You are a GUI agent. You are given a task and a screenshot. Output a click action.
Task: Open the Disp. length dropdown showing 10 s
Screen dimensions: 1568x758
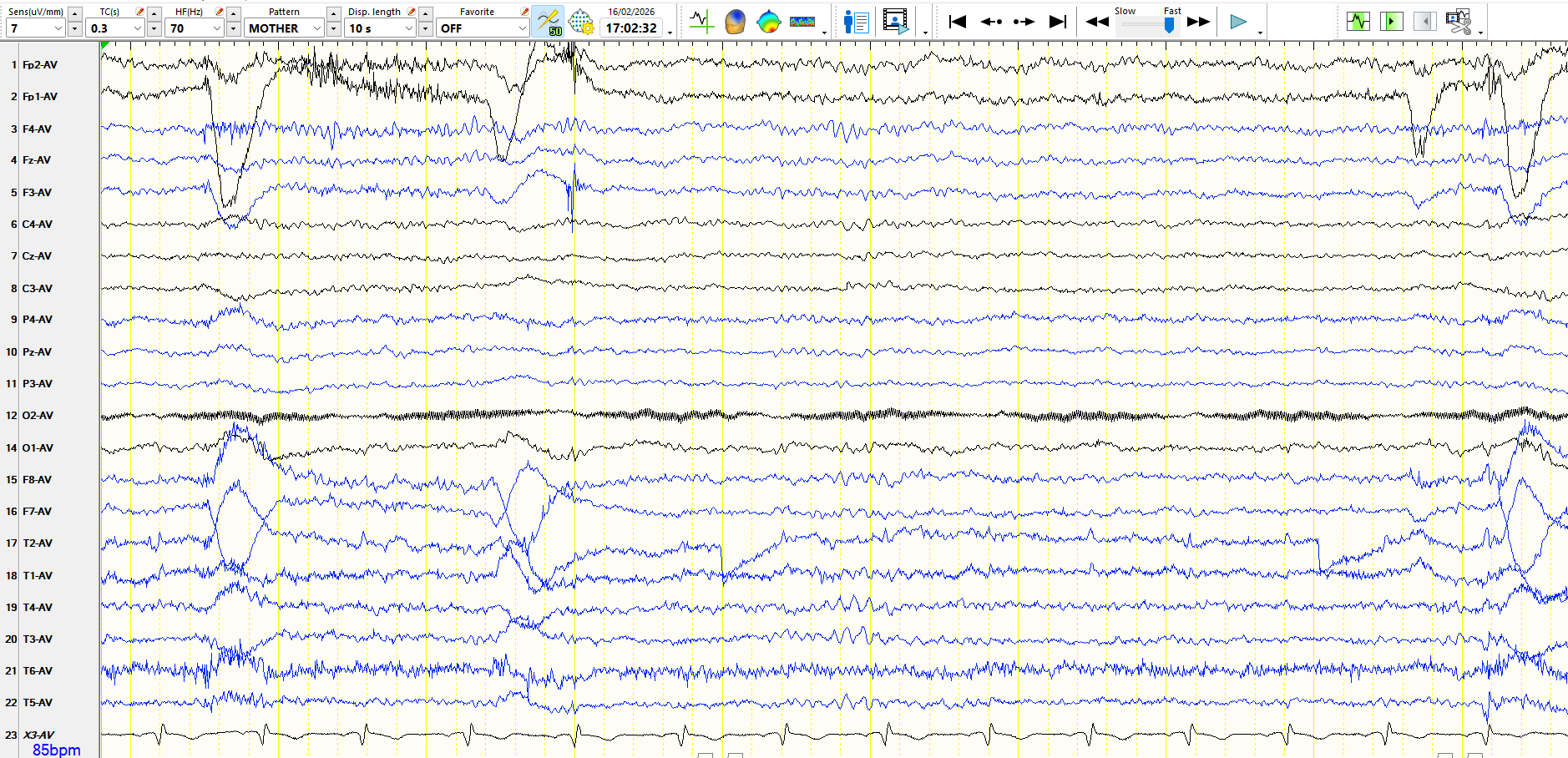(381, 28)
